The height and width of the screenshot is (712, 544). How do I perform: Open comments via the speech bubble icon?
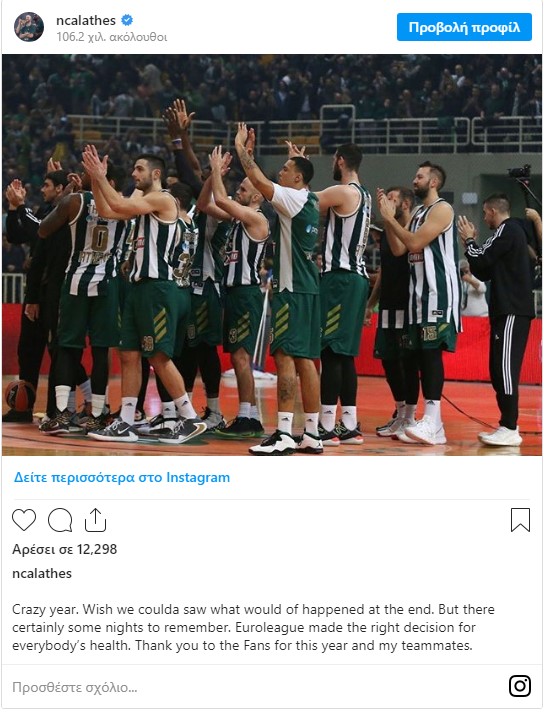click(60, 520)
